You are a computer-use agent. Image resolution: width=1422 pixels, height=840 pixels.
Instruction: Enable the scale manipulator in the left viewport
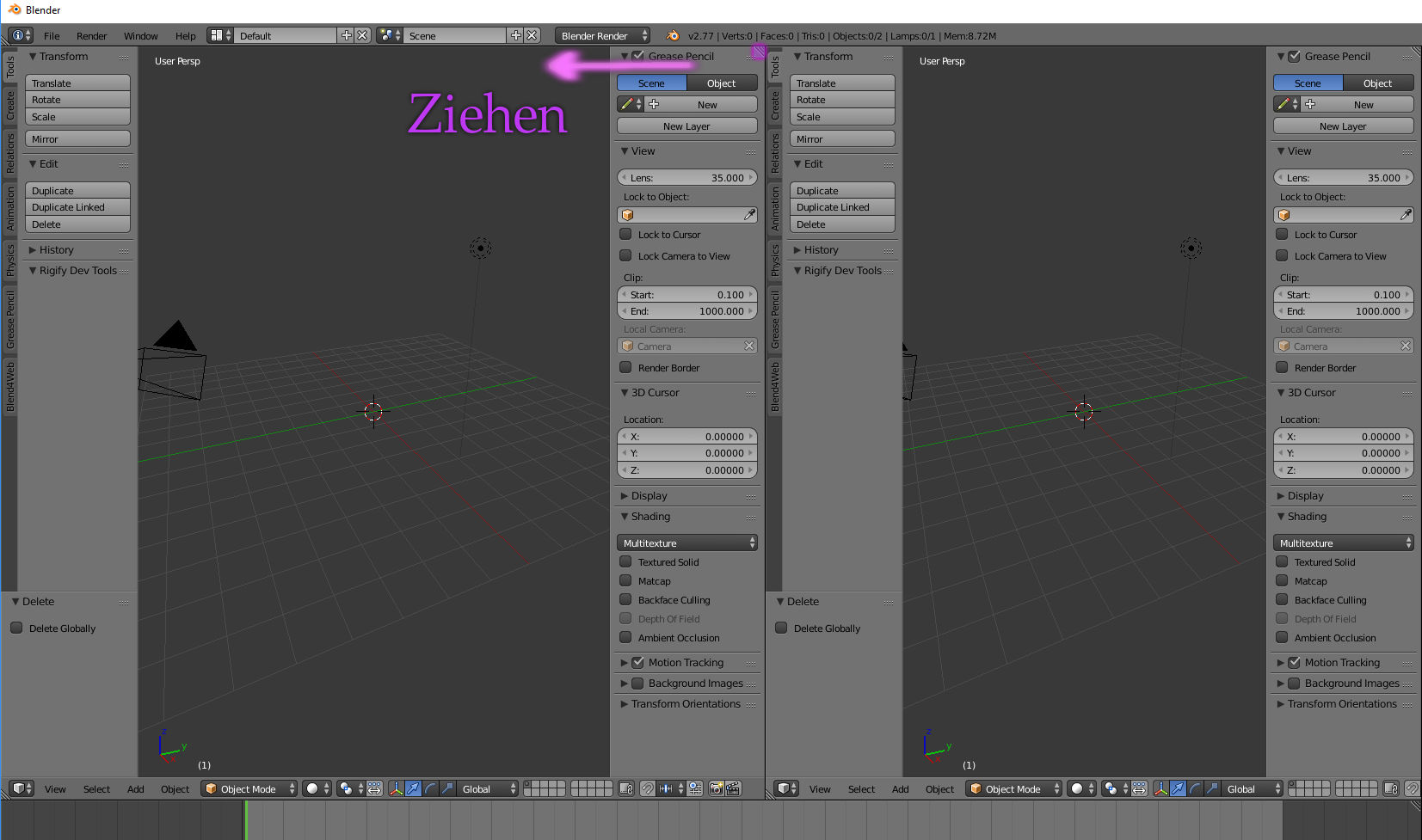pos(447,788)
